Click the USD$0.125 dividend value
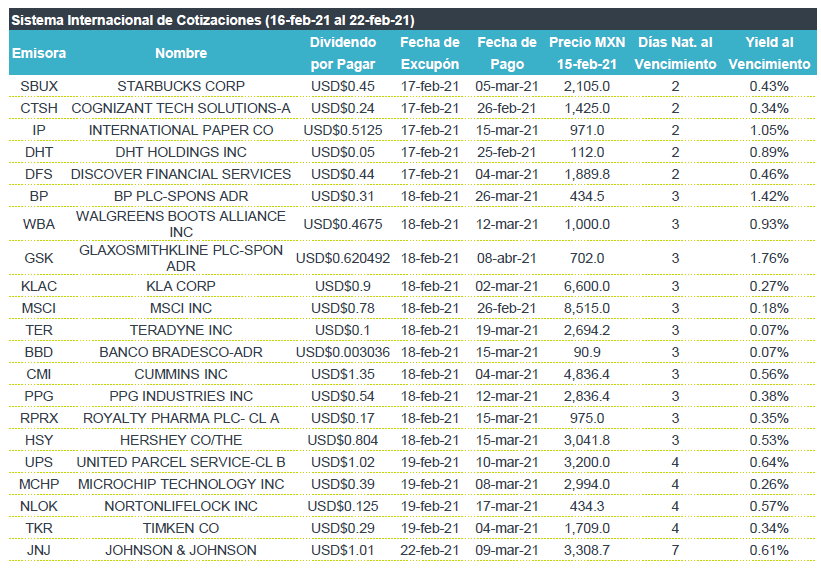821x572 pixels. click(343, 506)
